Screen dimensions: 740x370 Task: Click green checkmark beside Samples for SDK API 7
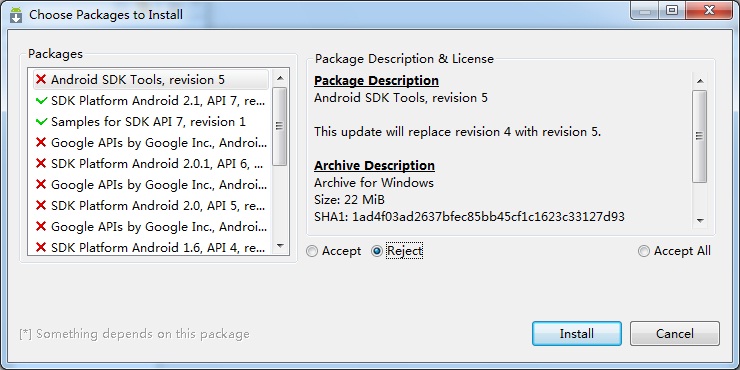42,122
